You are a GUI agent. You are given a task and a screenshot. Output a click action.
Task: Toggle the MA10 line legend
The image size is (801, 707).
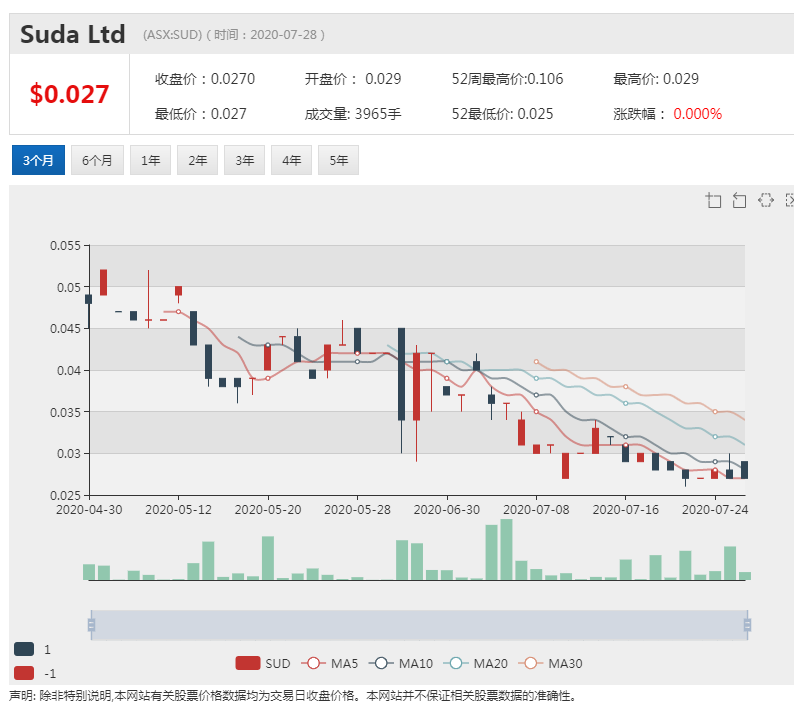(401, 664)
